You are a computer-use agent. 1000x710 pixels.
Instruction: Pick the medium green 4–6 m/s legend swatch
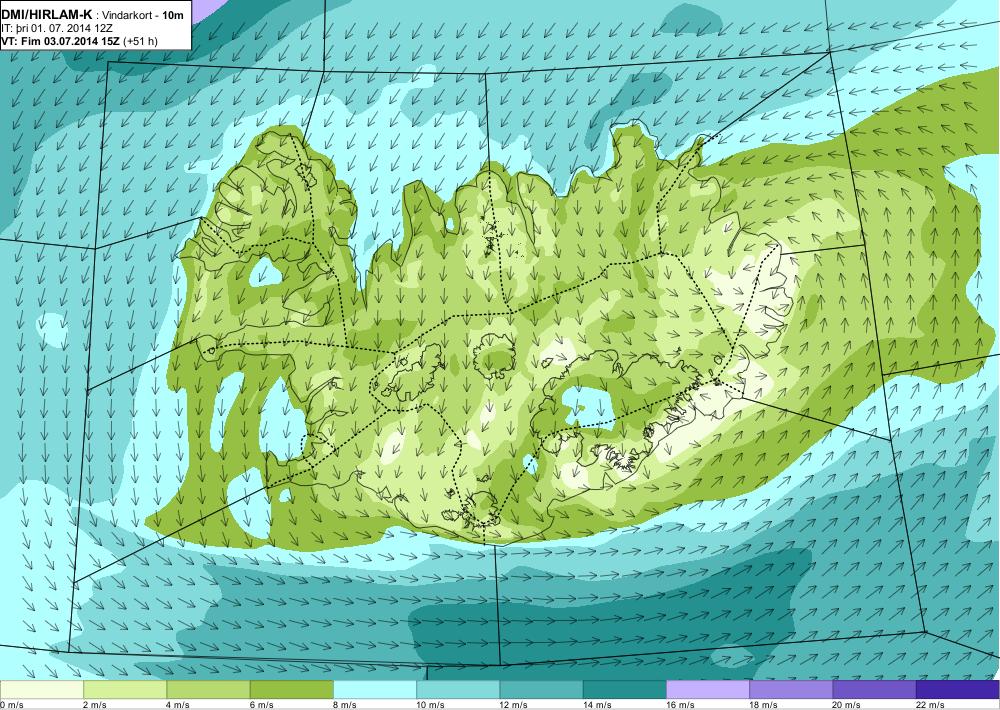coord(209,690)
